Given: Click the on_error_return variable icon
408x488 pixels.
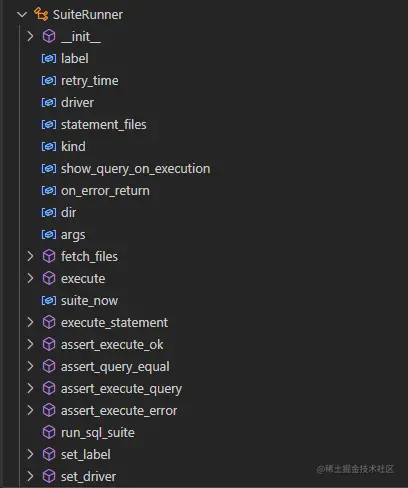Looking at the screenshot, I should (49, 191).
